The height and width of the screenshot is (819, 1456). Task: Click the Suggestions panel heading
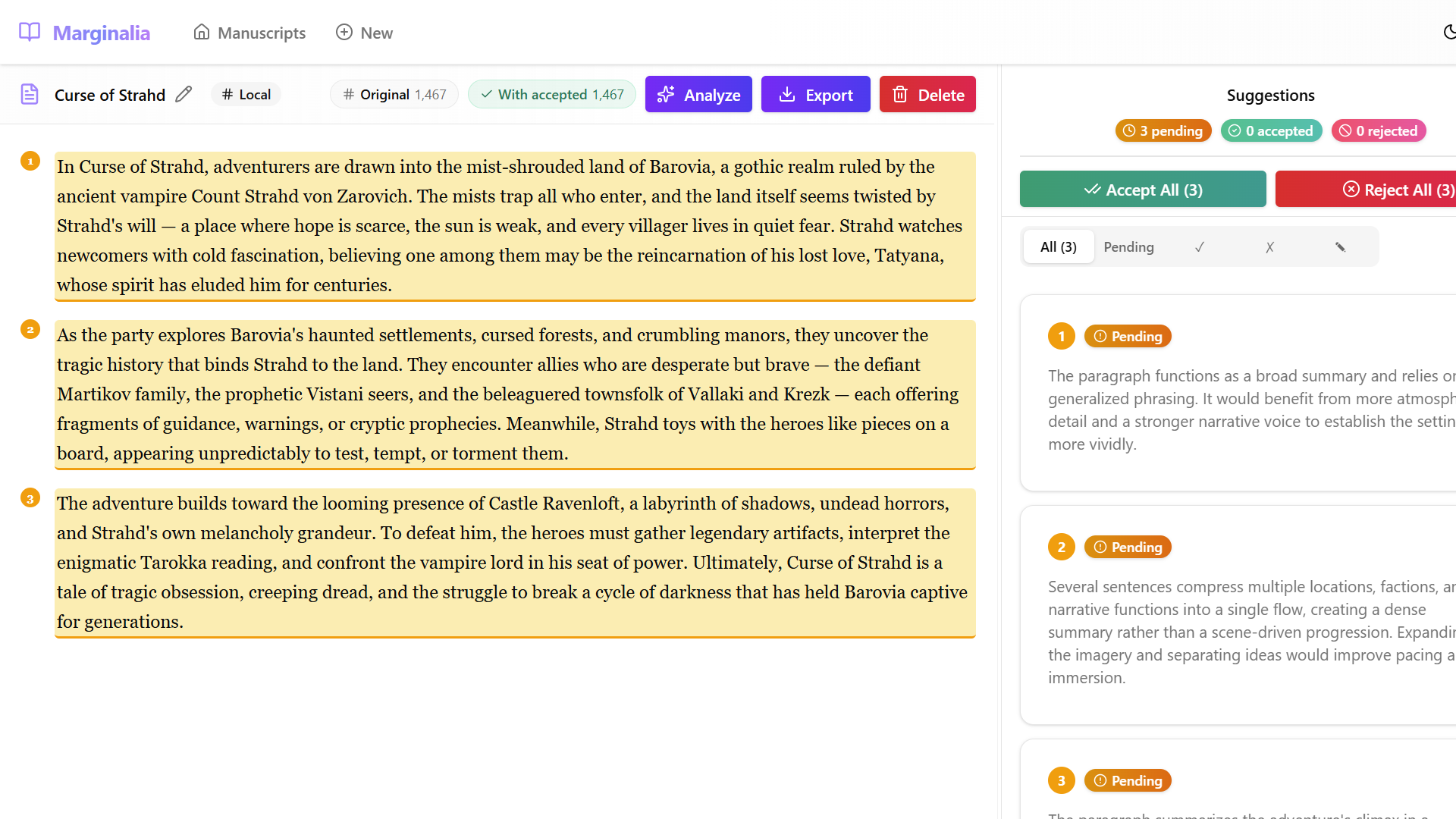click(1270, 95)
